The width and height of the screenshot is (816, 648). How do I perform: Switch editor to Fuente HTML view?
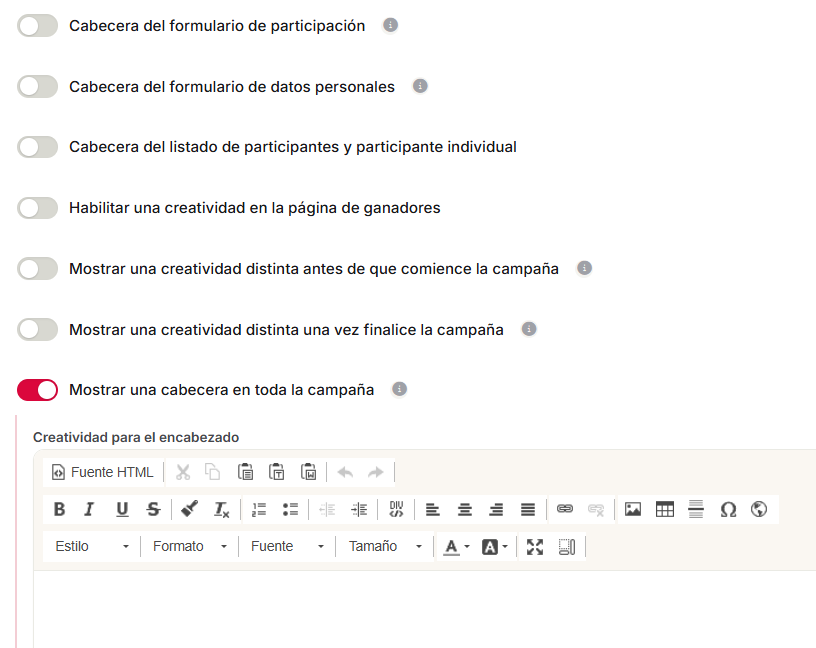pos(103,472)
